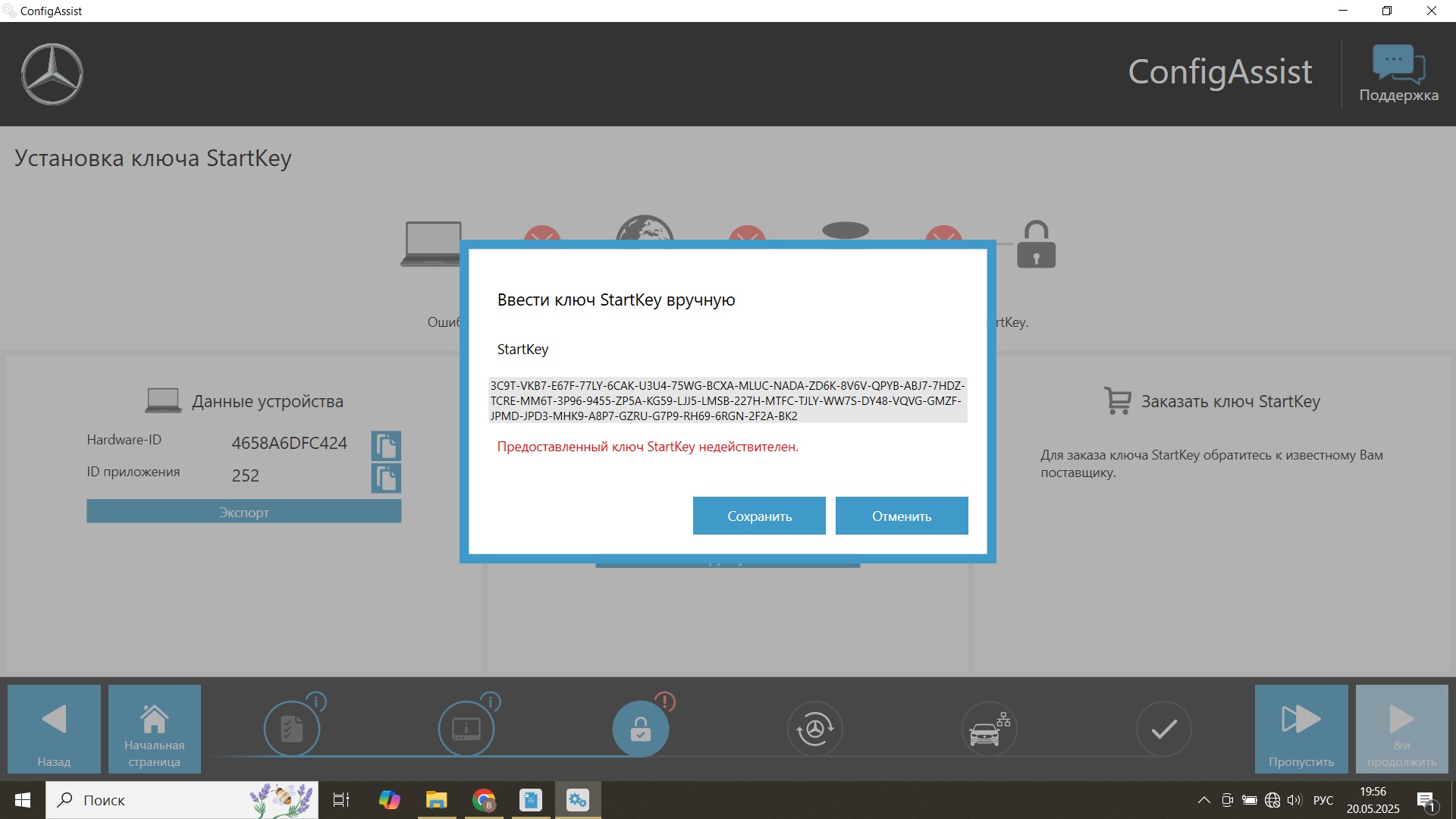Select the Hardware-ID value 4658A6DFC424

click(289, 443)
